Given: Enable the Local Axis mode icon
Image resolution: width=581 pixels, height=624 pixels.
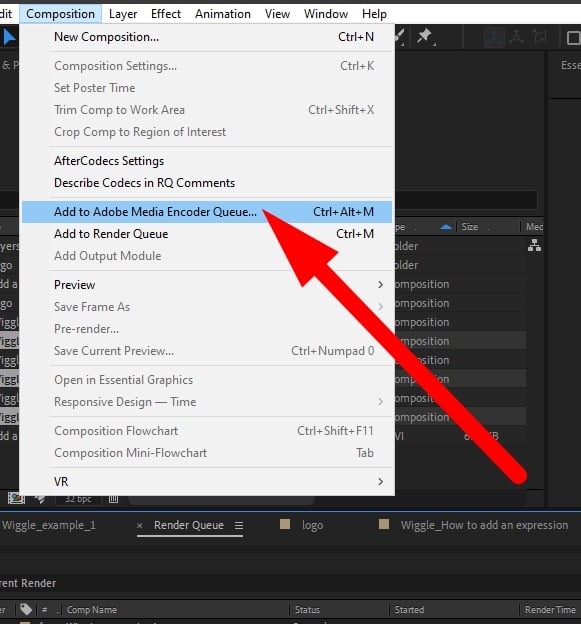Looking at the screenshot, I should pos(493,37).
